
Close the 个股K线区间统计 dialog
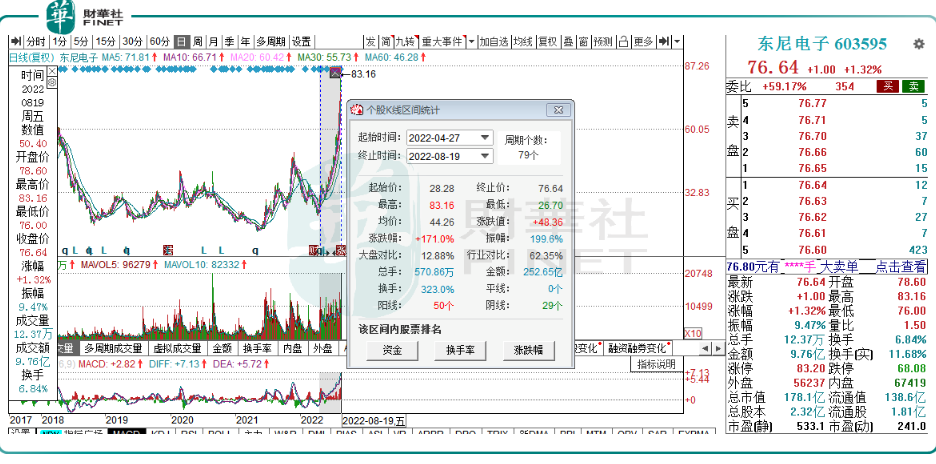click(558, 110)
